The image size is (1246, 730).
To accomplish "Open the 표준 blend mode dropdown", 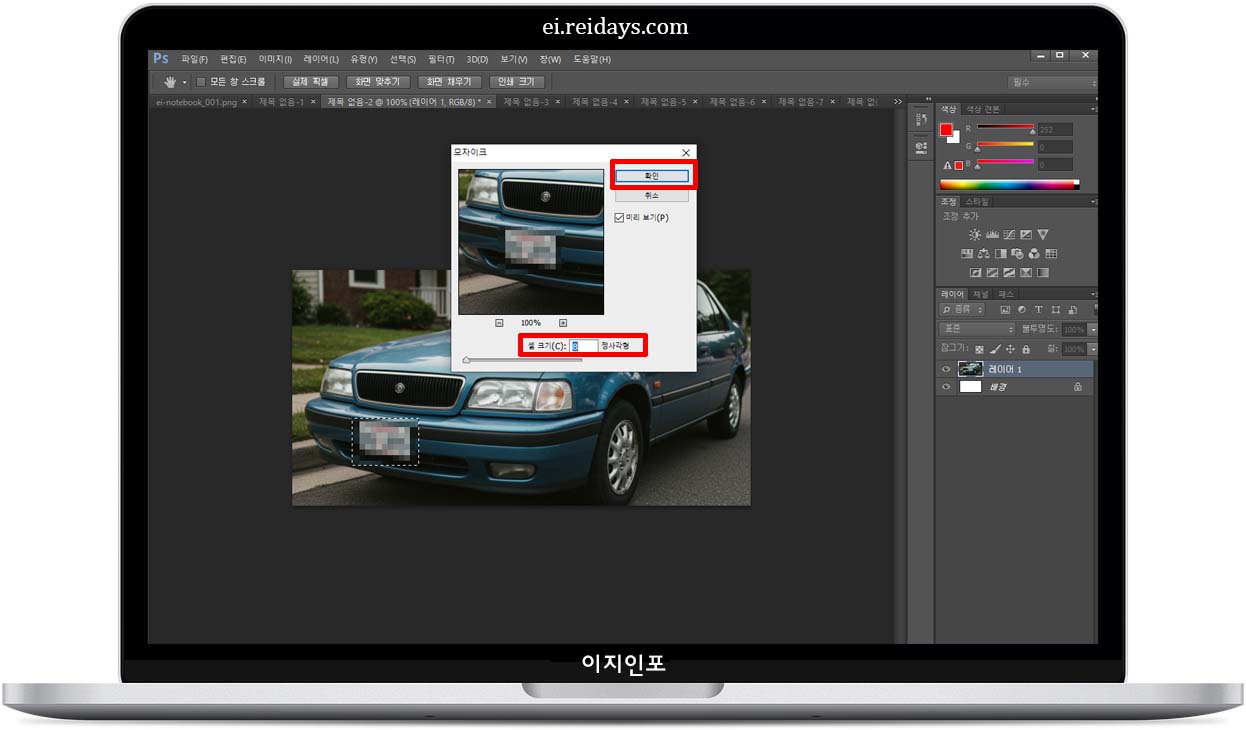I will click(975, 328).
